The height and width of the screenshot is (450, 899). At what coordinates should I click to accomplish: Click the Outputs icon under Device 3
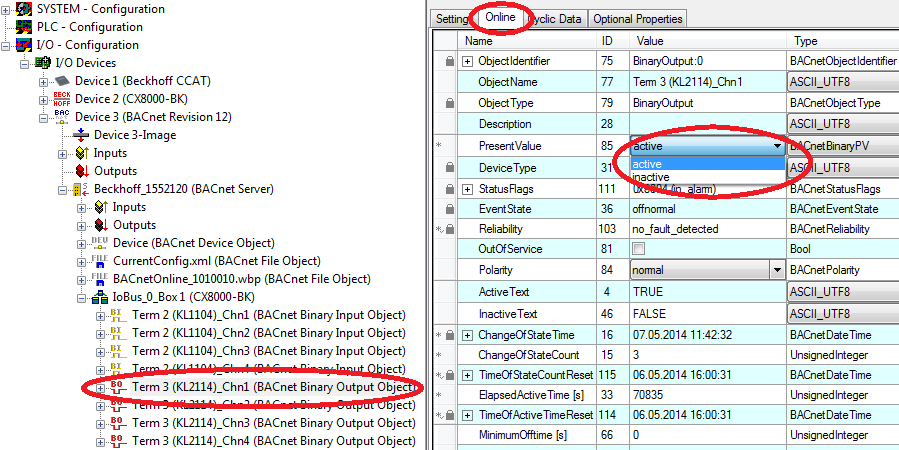coord(81,171)
